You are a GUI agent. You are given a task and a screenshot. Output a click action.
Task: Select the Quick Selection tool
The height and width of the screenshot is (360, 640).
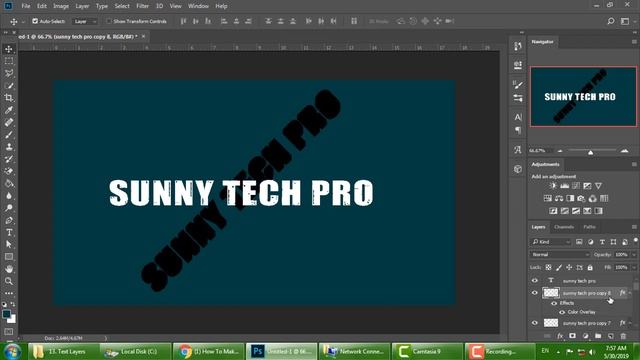tap(9, 86)
